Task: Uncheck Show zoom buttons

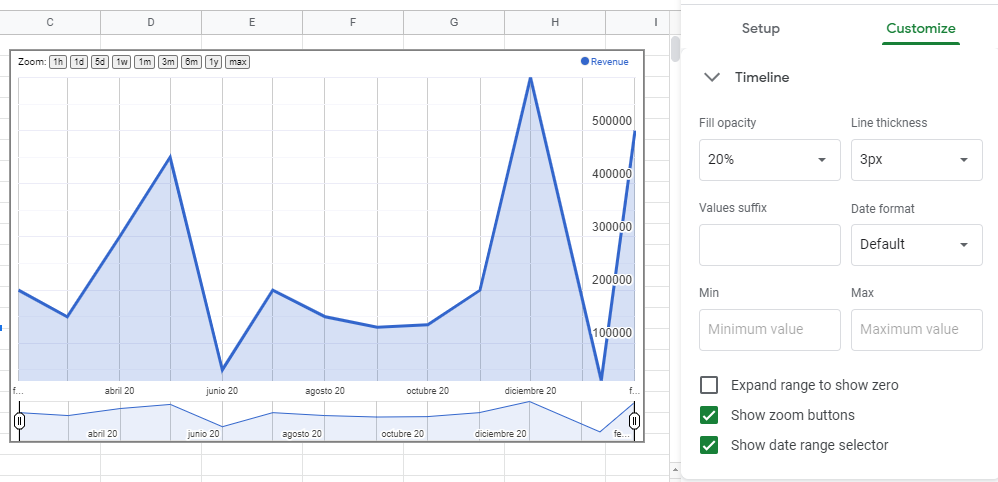Action: tap(709, 415)
